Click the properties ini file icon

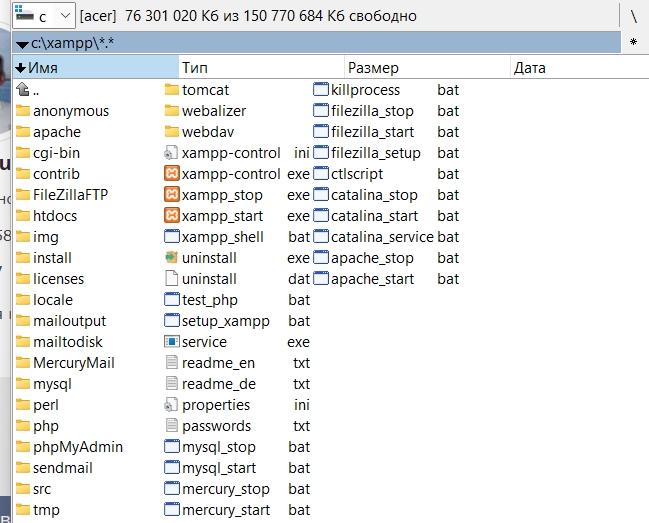tap(171, 405)
